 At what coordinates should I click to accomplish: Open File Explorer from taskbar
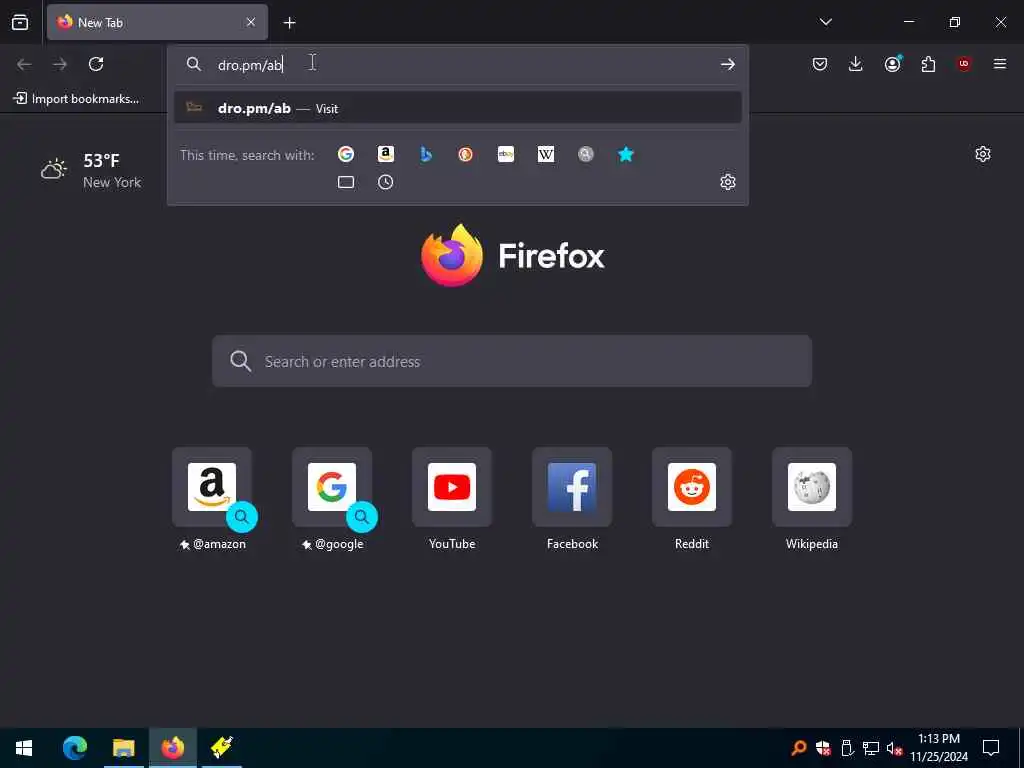click(123, 748)
